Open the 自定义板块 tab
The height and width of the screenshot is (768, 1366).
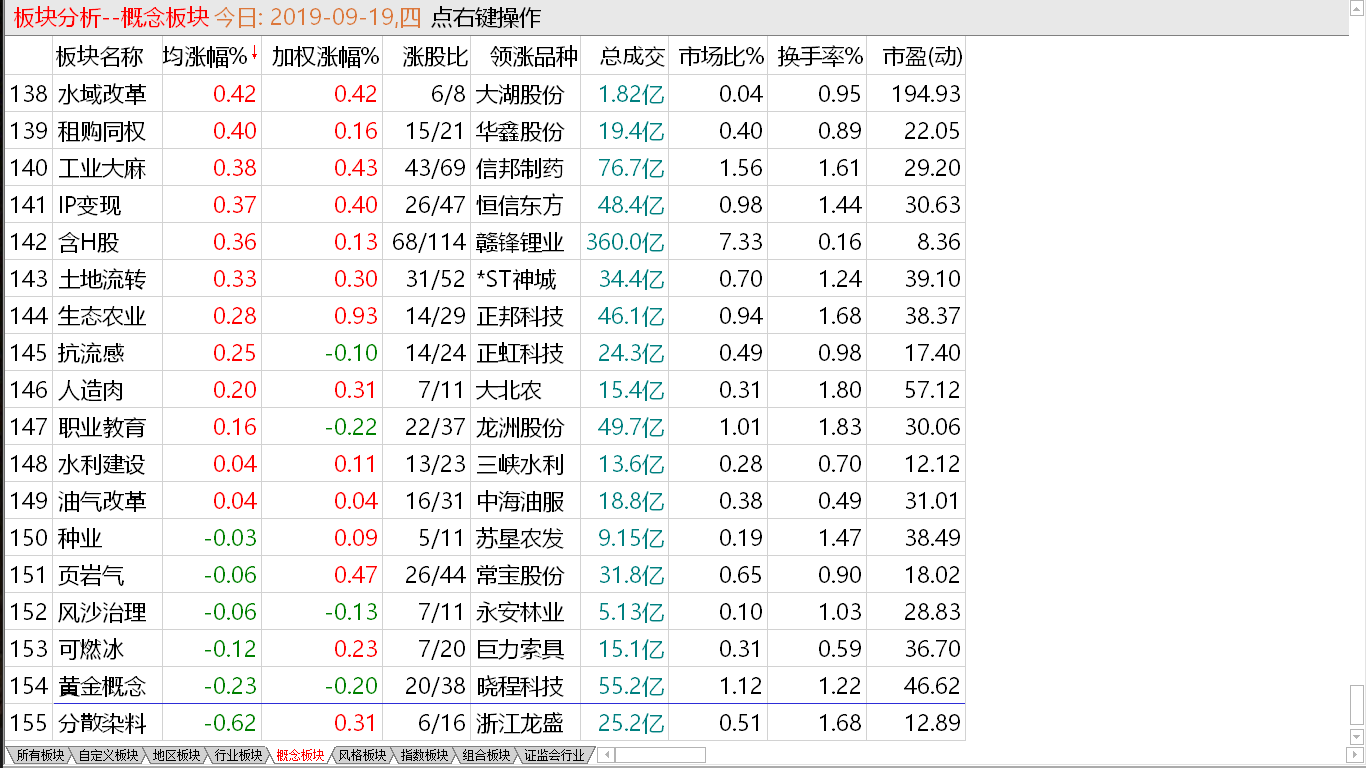coord(108,755)
